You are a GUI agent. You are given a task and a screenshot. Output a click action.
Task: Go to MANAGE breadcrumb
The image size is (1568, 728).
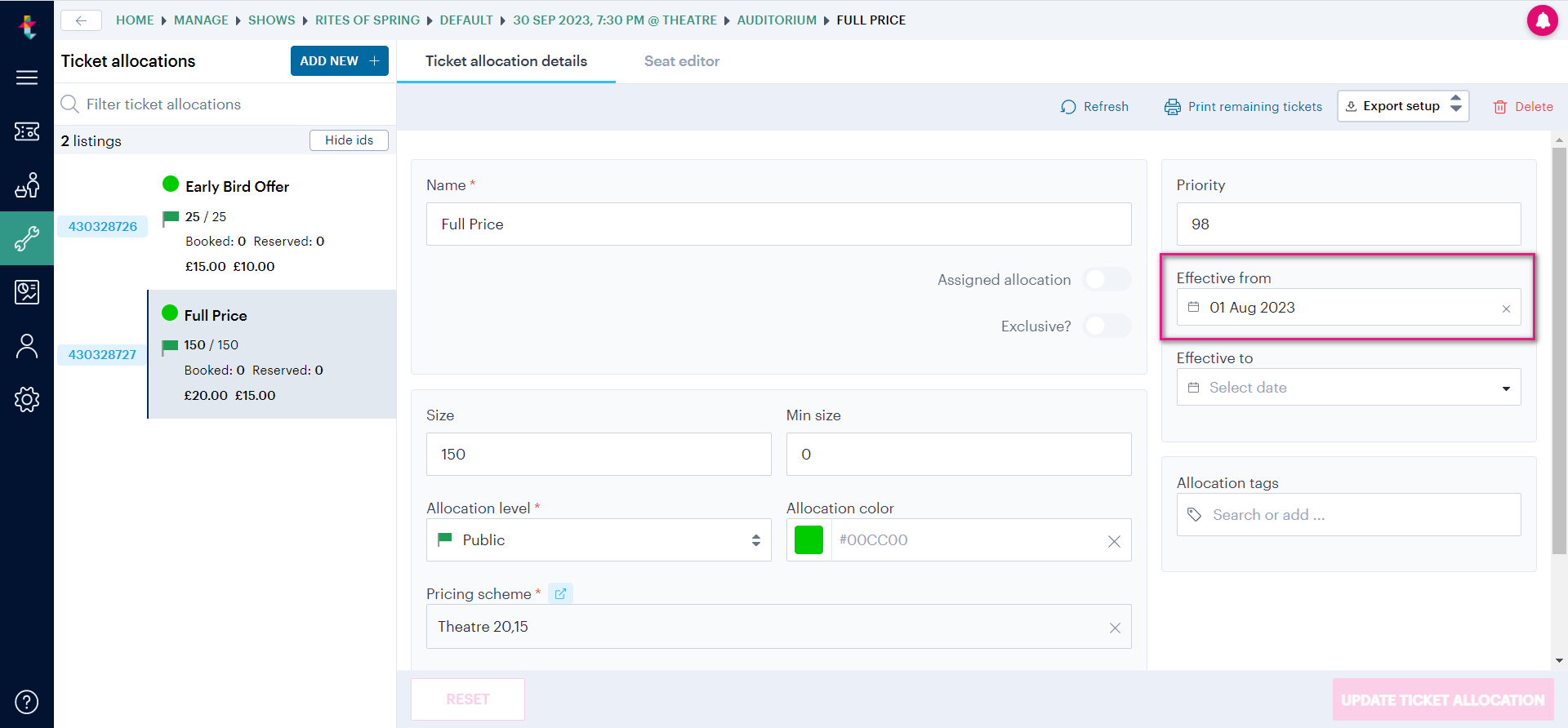click(x=201, y=20)
